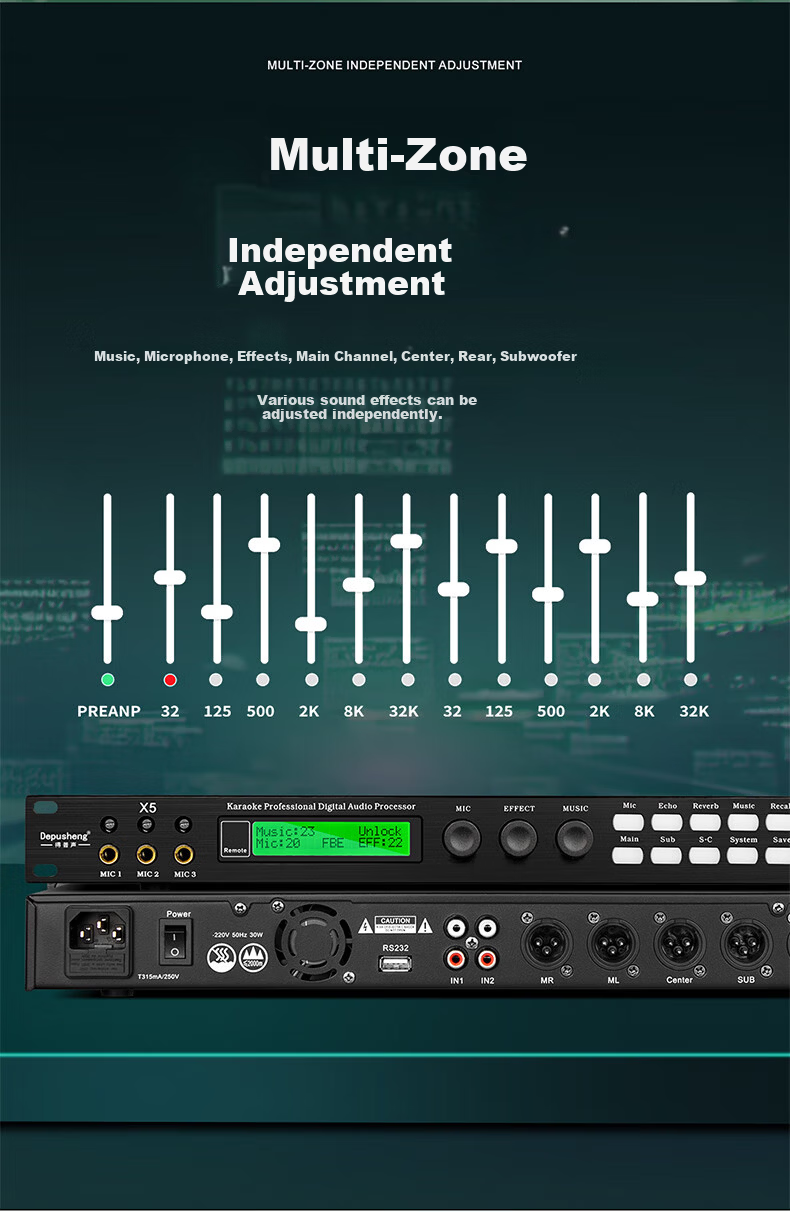The image size is (790, 1212).
Task: Click the slider handle above the red dot
Action: (170, 577)
